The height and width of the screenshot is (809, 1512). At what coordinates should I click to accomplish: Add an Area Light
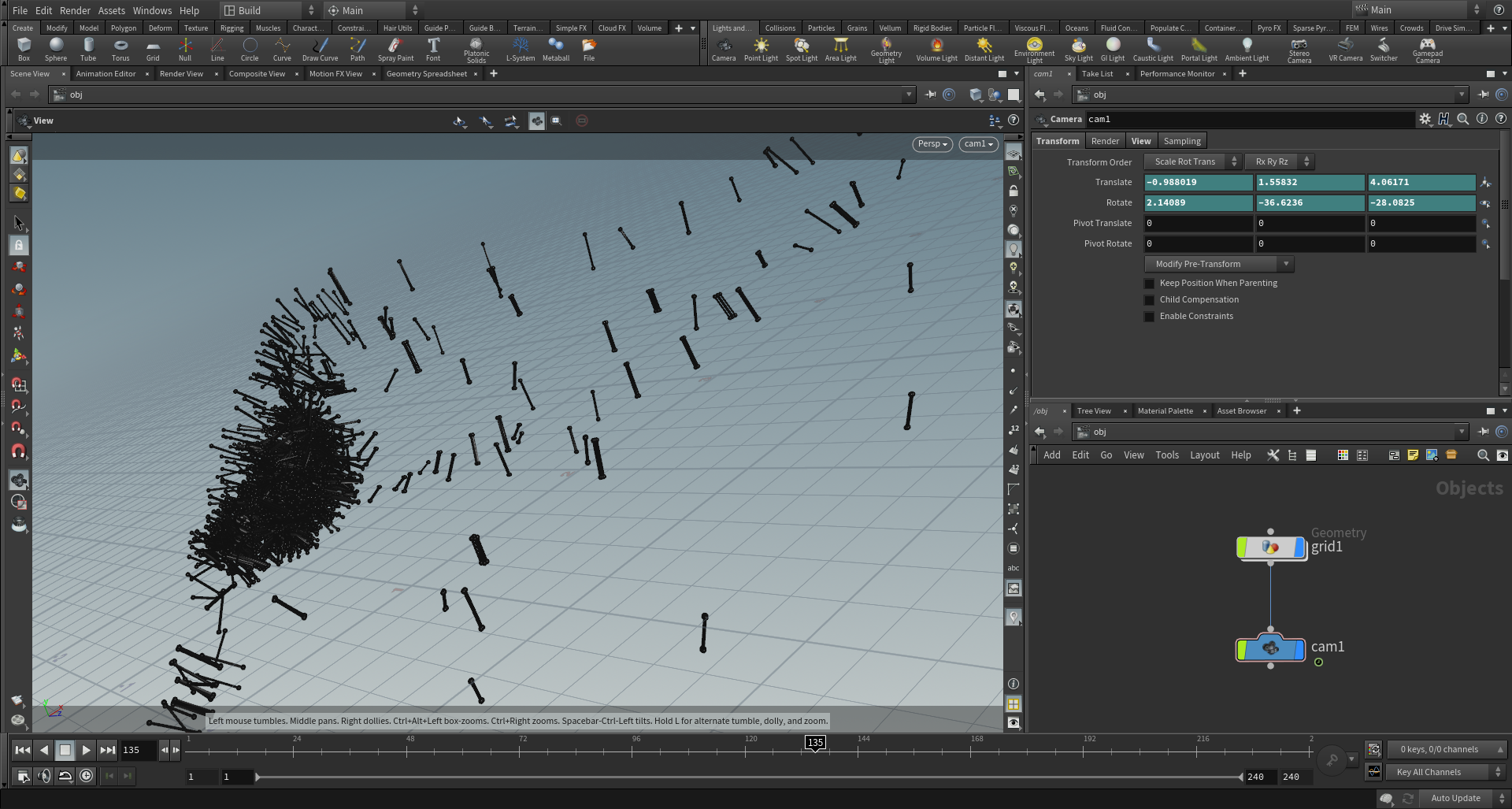[x=840, y=49]
